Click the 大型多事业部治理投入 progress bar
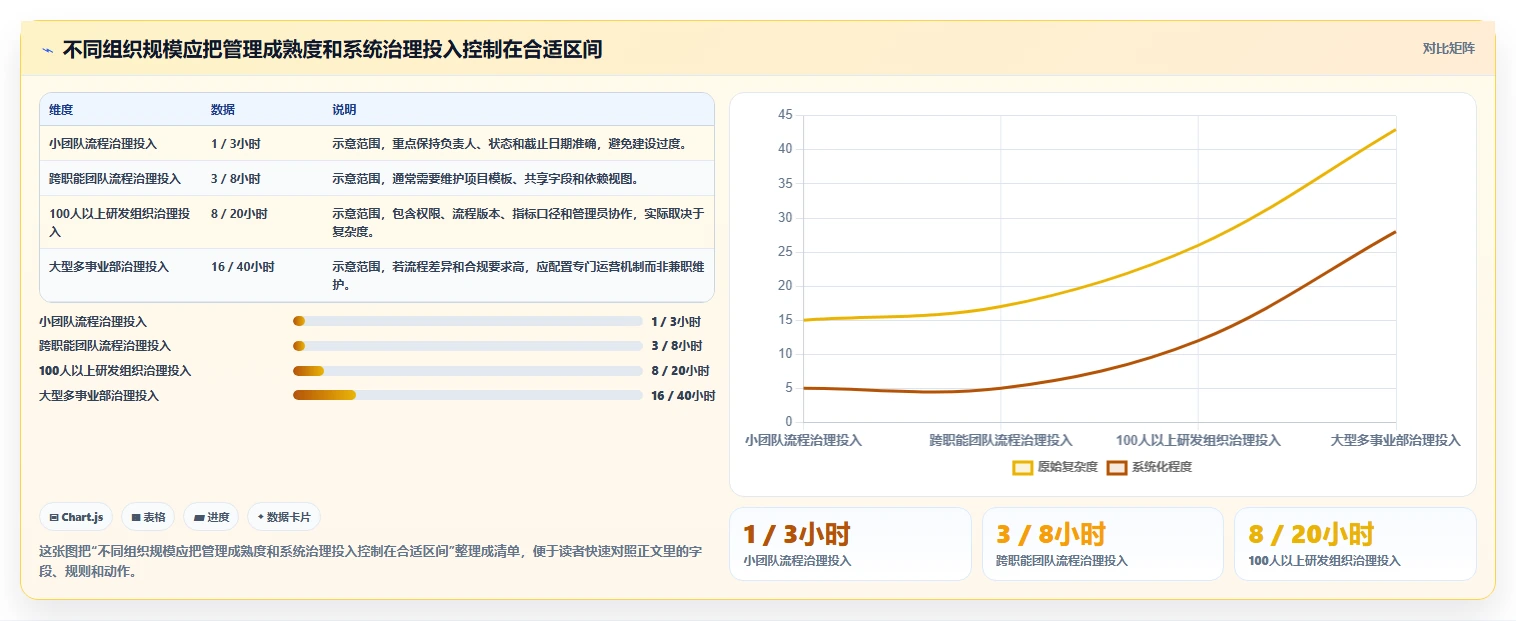The width and height of the screenshot is (1516, 621). (x=467, y=395)
